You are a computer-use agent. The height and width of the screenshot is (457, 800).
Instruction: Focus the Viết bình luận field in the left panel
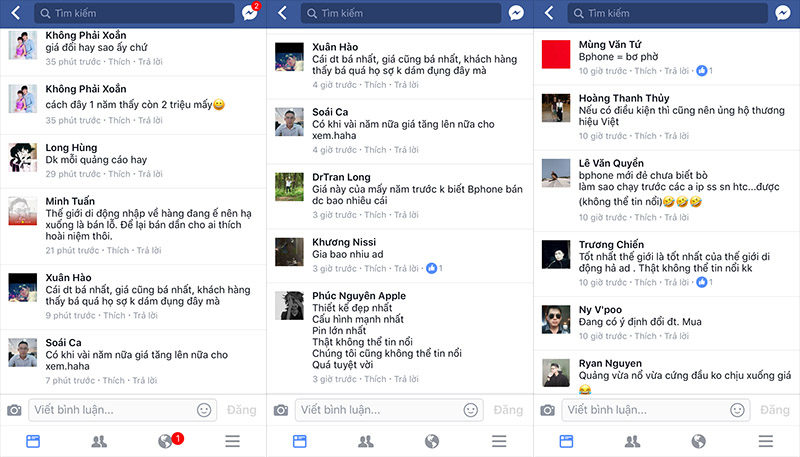coord(122,410)
